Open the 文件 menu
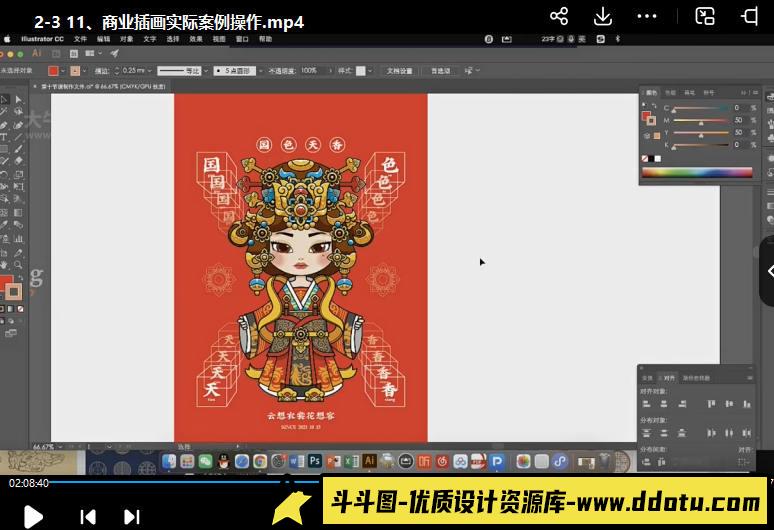The width and height of the screenshot is (774, 530). 80,39
